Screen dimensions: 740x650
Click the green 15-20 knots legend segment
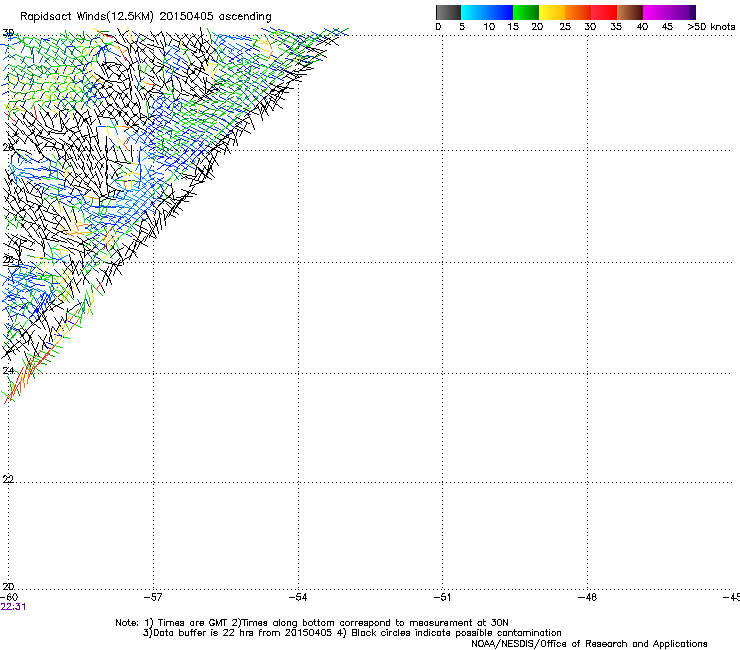(x=526, y=12)
